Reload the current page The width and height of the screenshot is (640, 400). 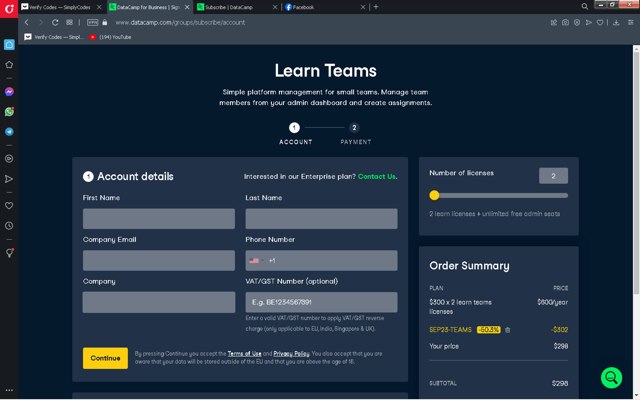(55, 22)
